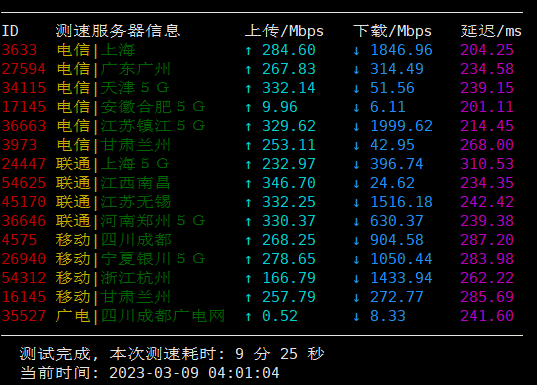The width and height of the screenshot is (537, 385).
Task: Click the ID 26940 entry
Action: click(24, 259)
